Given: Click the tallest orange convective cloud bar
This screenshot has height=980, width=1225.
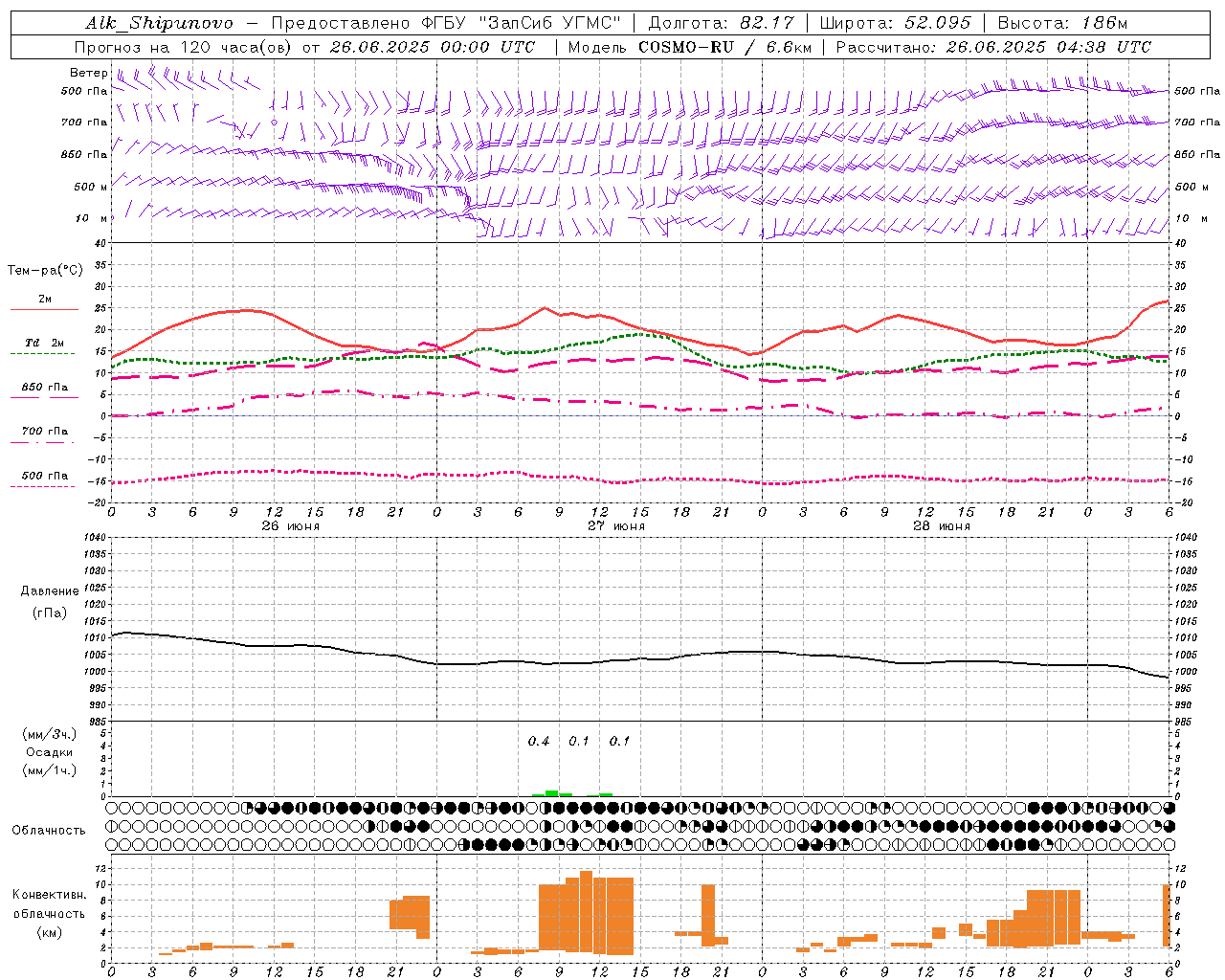Looking at the screenshot, I should (586, 912).
